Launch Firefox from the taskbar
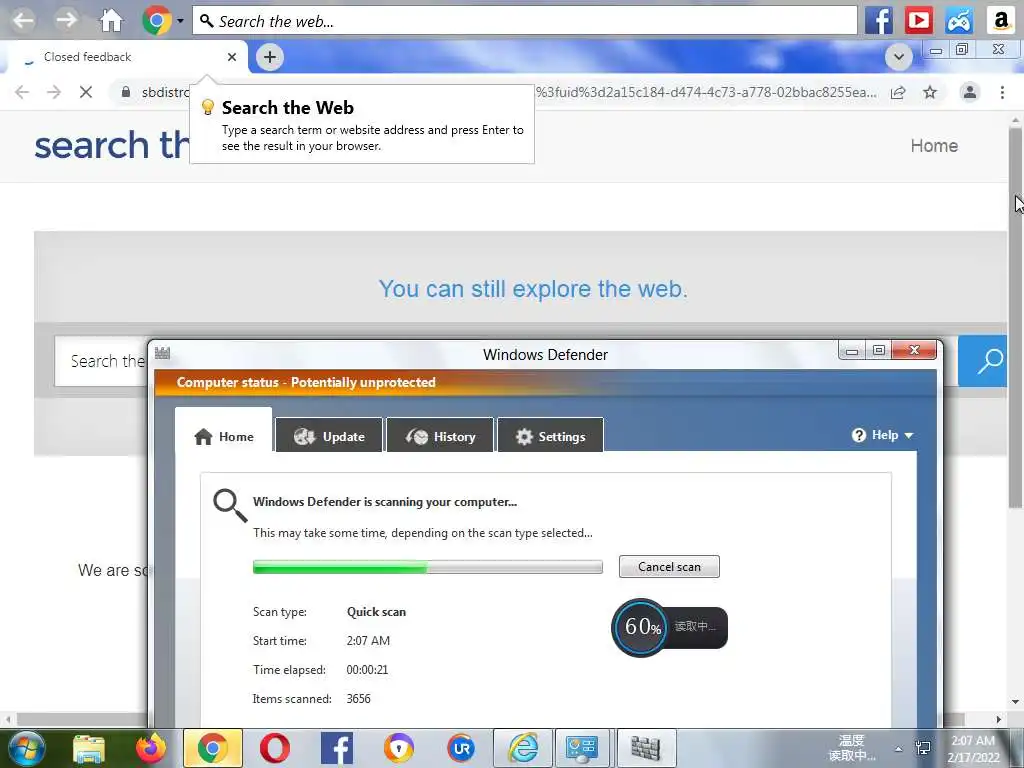Viewport: 1024px width, 768px height. [151, 748]
